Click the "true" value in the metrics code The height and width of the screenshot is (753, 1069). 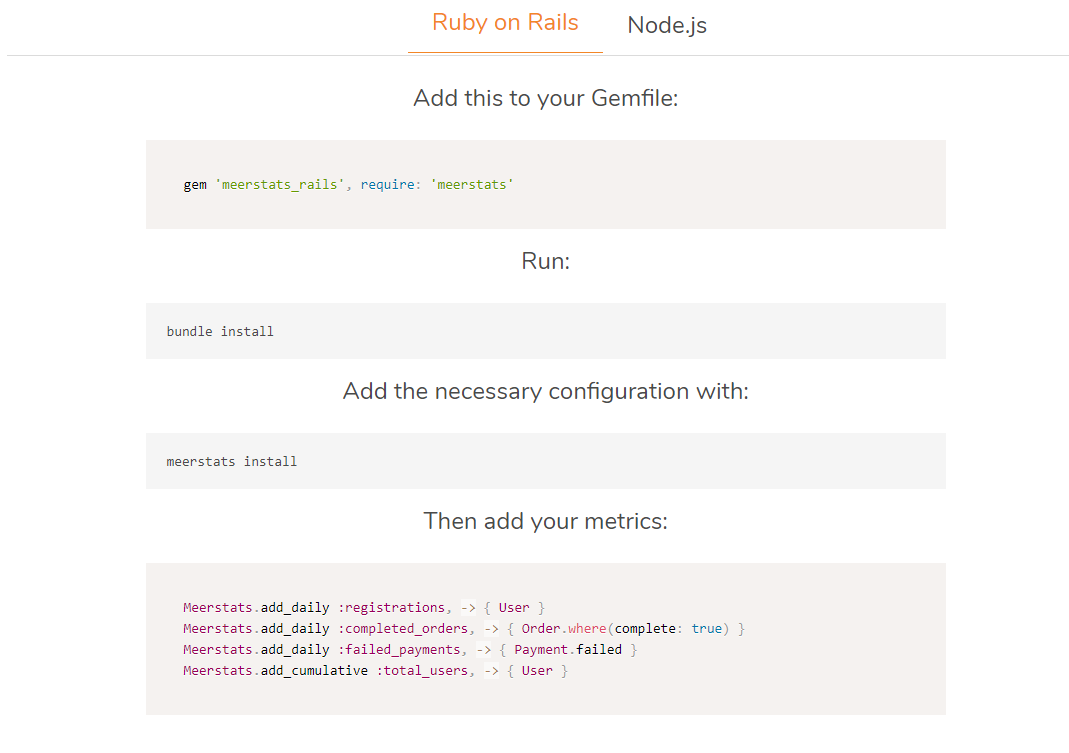[706, 628]
